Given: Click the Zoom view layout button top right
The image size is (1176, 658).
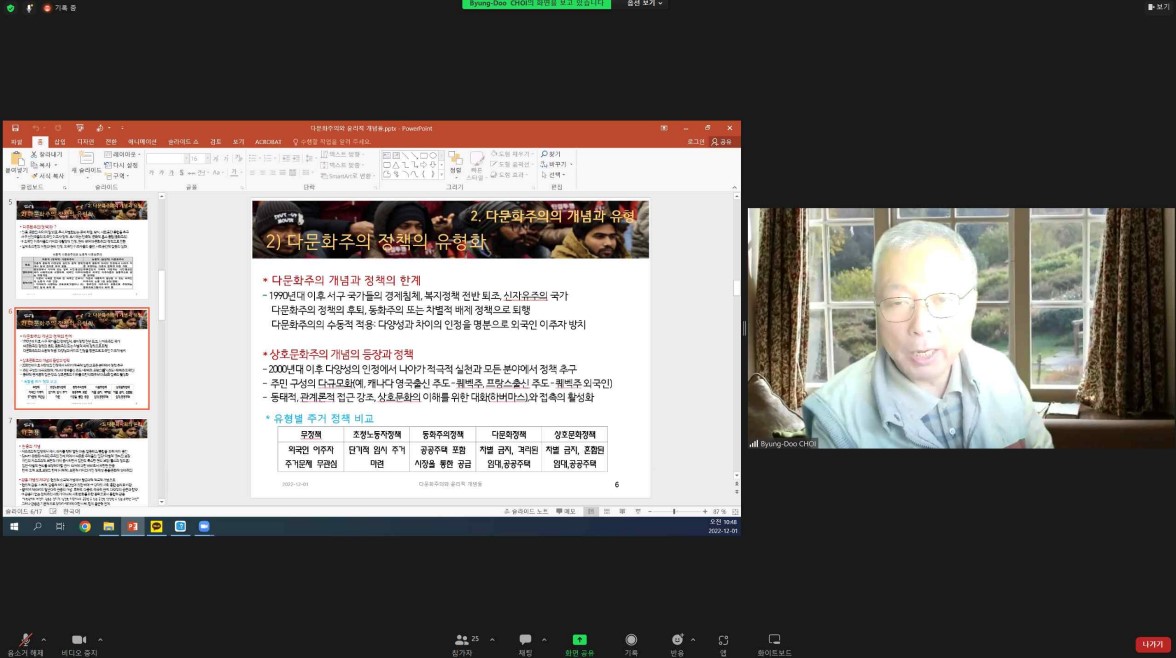Looking at the screenshot, I should coord(1158,7).
